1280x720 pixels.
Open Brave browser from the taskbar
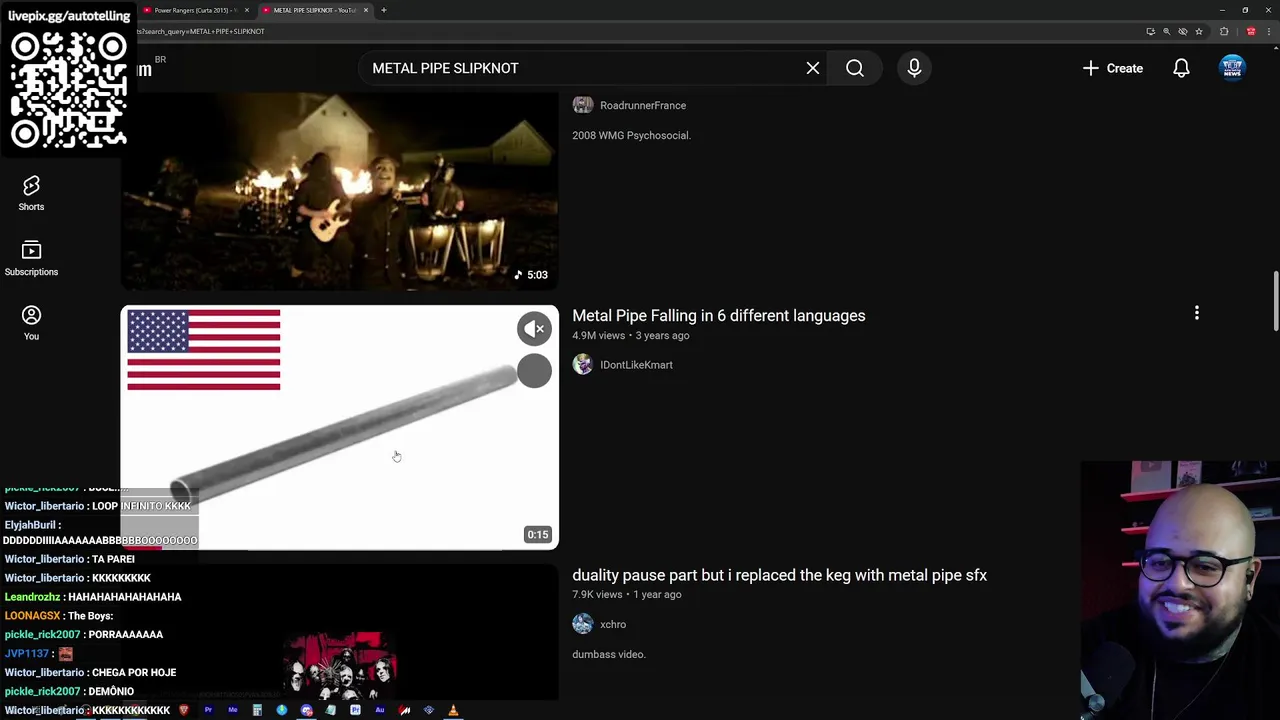pyautogui.click(x=183, y=710)
